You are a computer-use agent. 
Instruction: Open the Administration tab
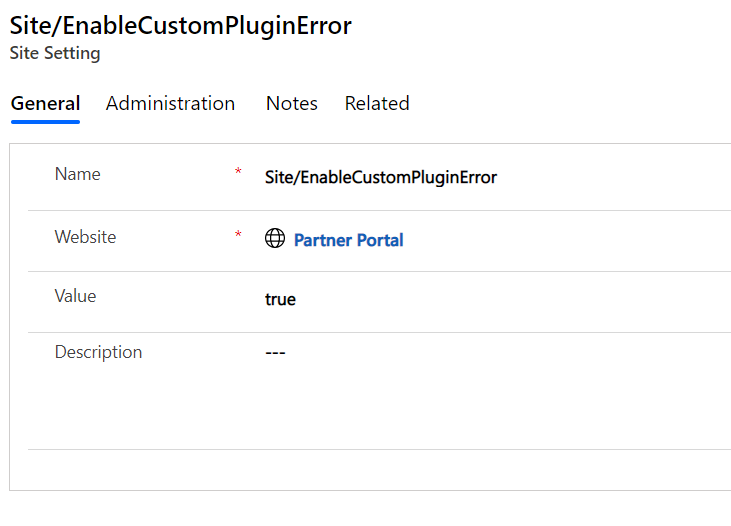pos(170,104)
